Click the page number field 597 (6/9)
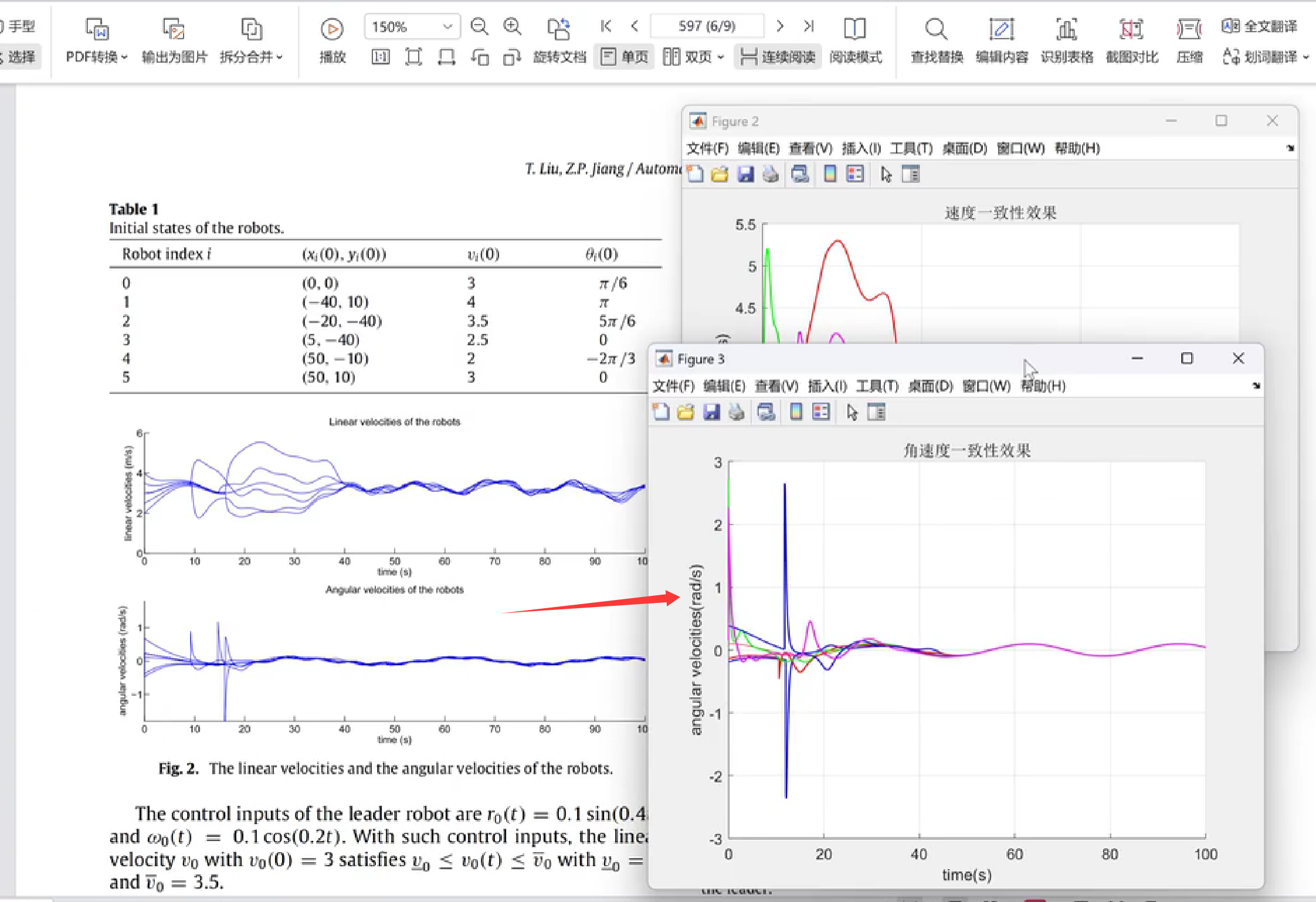This screenshot has height=902, width=1316. click(x=707, y=26)
